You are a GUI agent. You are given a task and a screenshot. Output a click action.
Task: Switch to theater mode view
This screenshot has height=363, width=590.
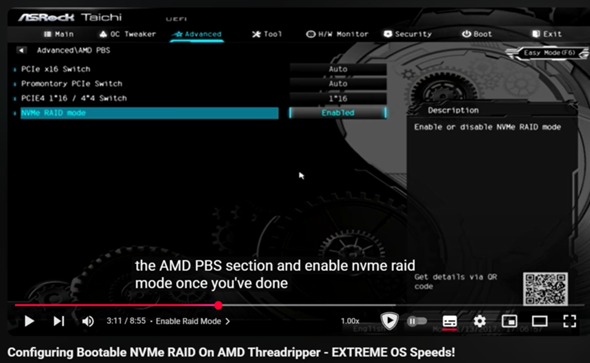pos(539,321)
